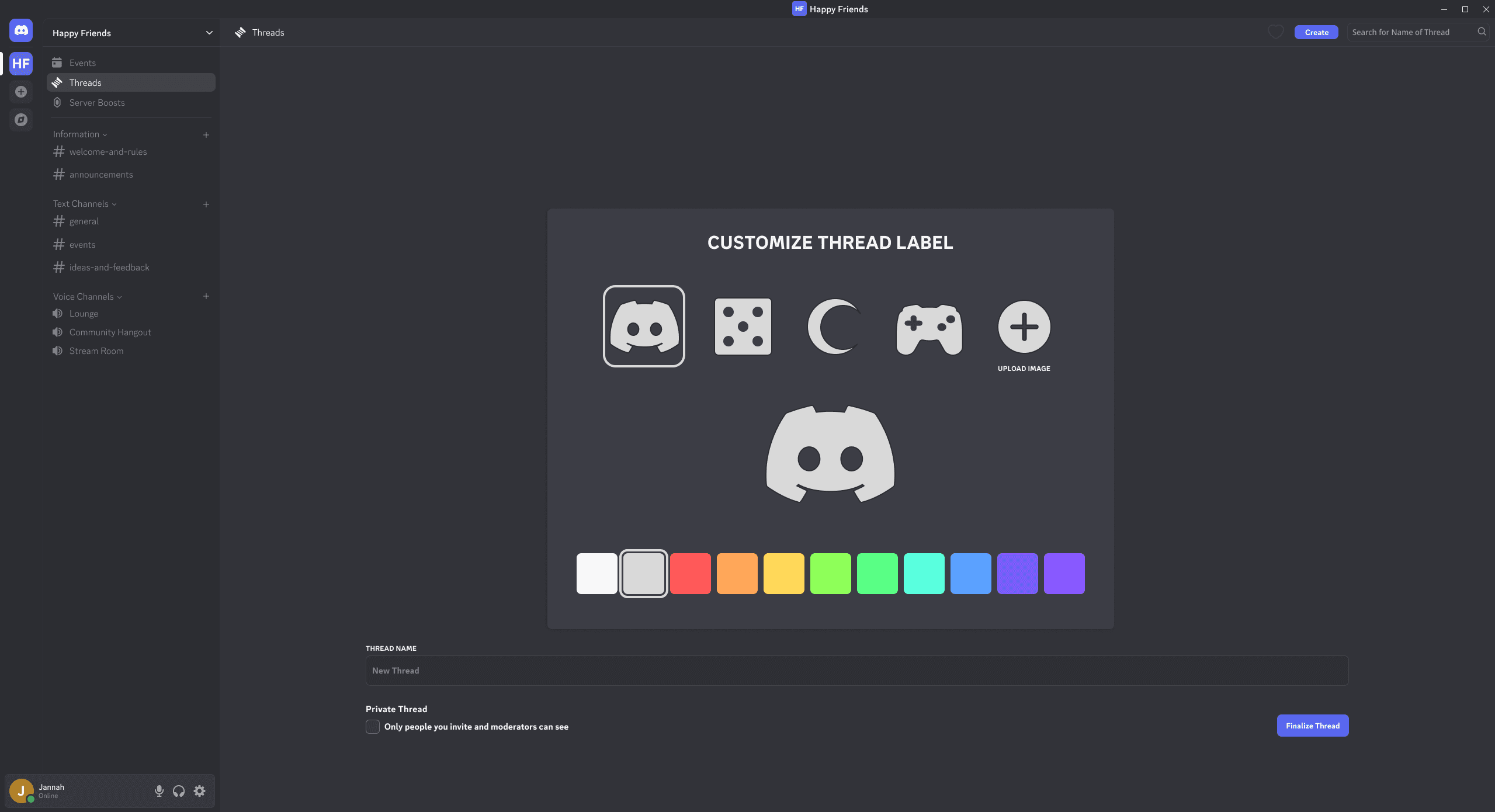The image size is (1495, 812).
Task: Toggle deafen headphones button
Action: 179,791
